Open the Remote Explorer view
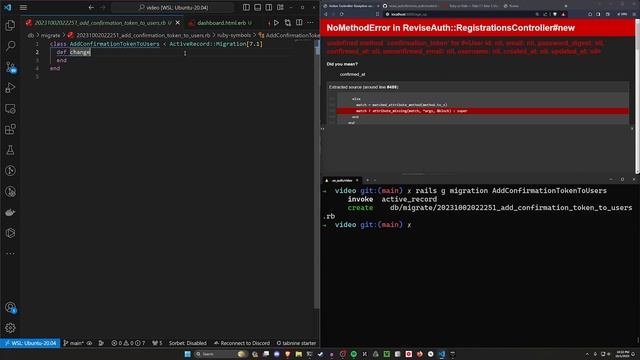The image size is (640, 360). [10, 108]
